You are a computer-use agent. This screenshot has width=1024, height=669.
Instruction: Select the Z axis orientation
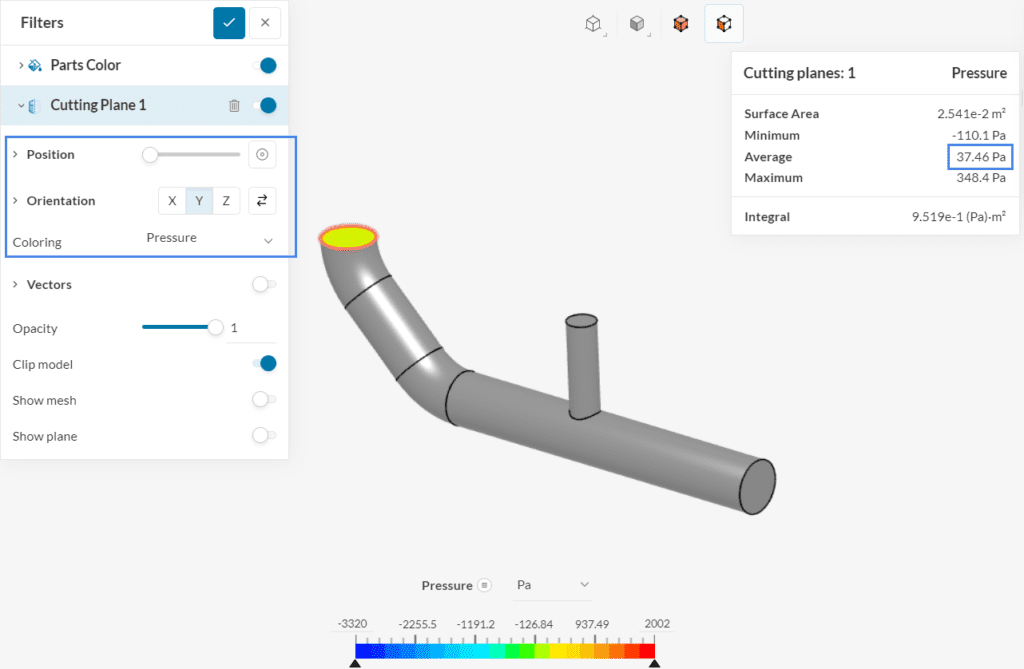pyautogui.click(x=225, y=200)
